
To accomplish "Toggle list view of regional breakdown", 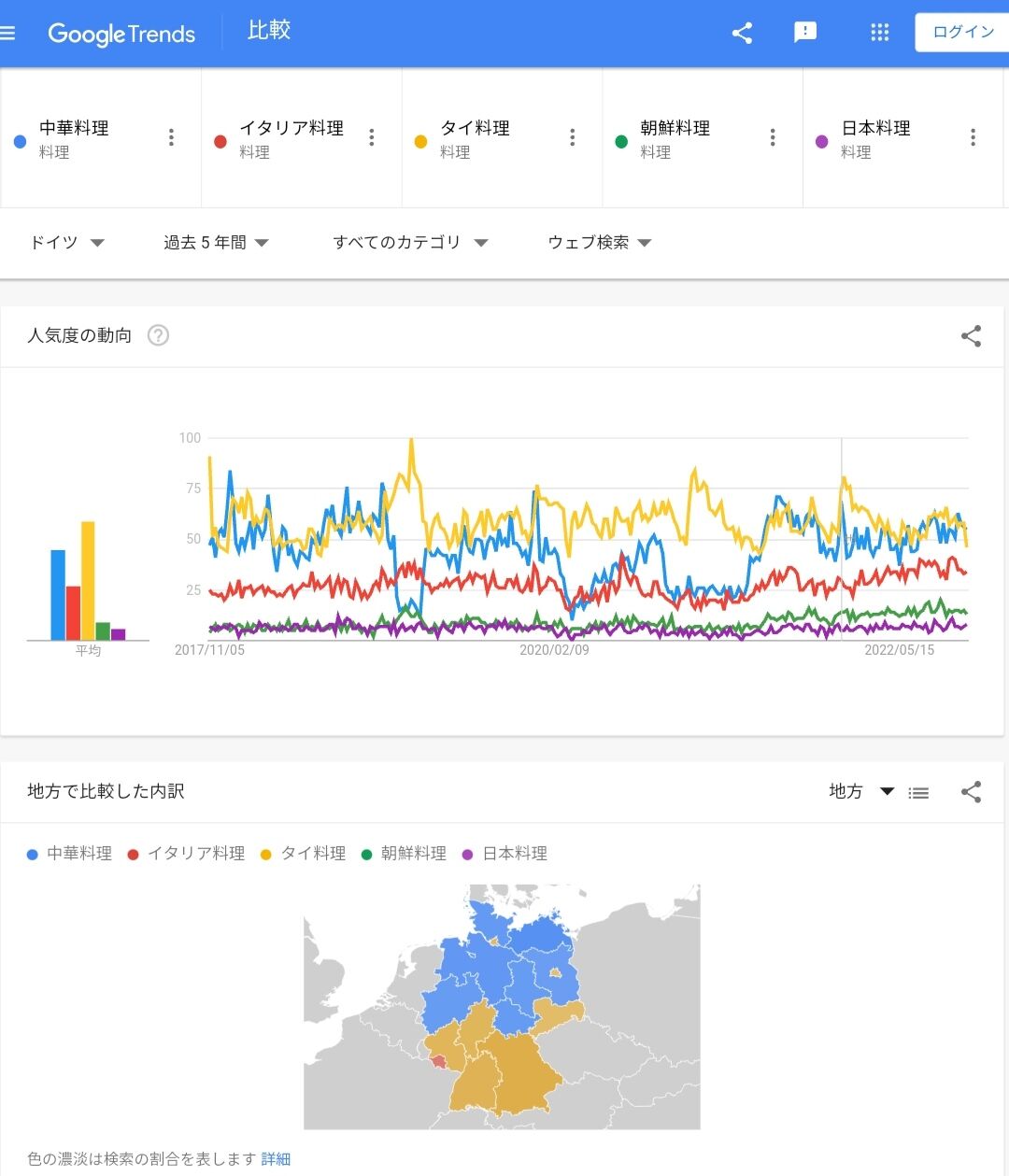I will tap(919, 793).
